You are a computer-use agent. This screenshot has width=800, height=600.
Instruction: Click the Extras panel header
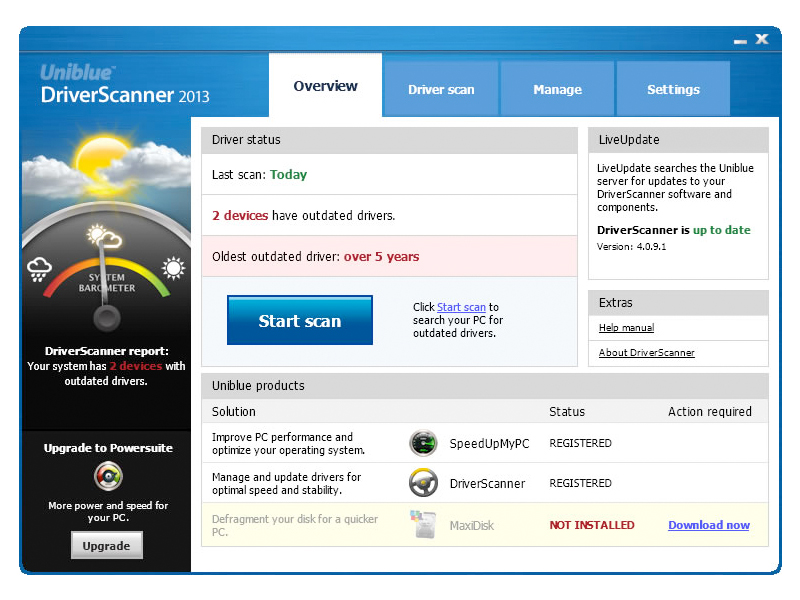tap(678, 303)
